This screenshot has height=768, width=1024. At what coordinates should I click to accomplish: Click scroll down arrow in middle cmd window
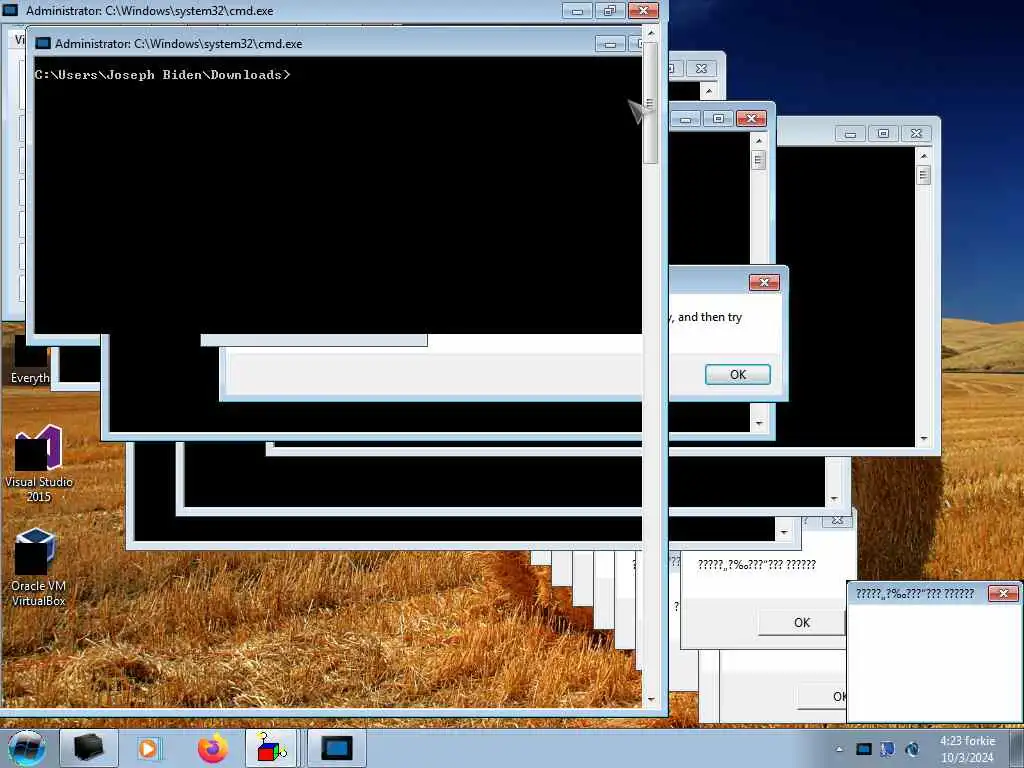click(x=758, y=424)
